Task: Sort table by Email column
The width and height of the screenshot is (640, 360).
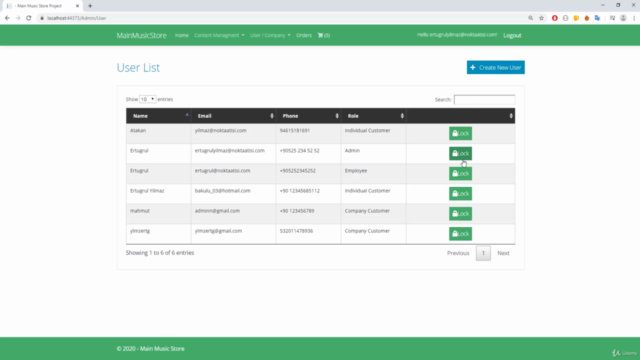Action: point(233,116)
